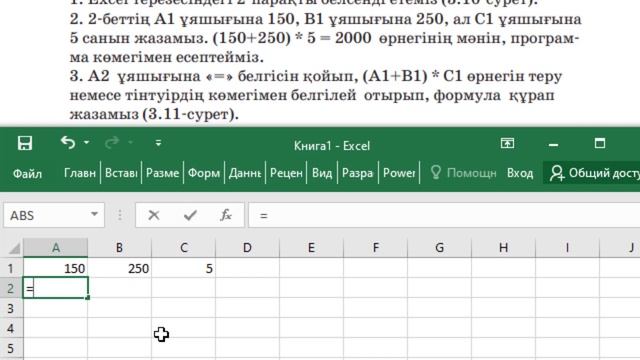Click cell C1 containing 5
The width and height of the screenshot is (640, 360).
point(184,268)
